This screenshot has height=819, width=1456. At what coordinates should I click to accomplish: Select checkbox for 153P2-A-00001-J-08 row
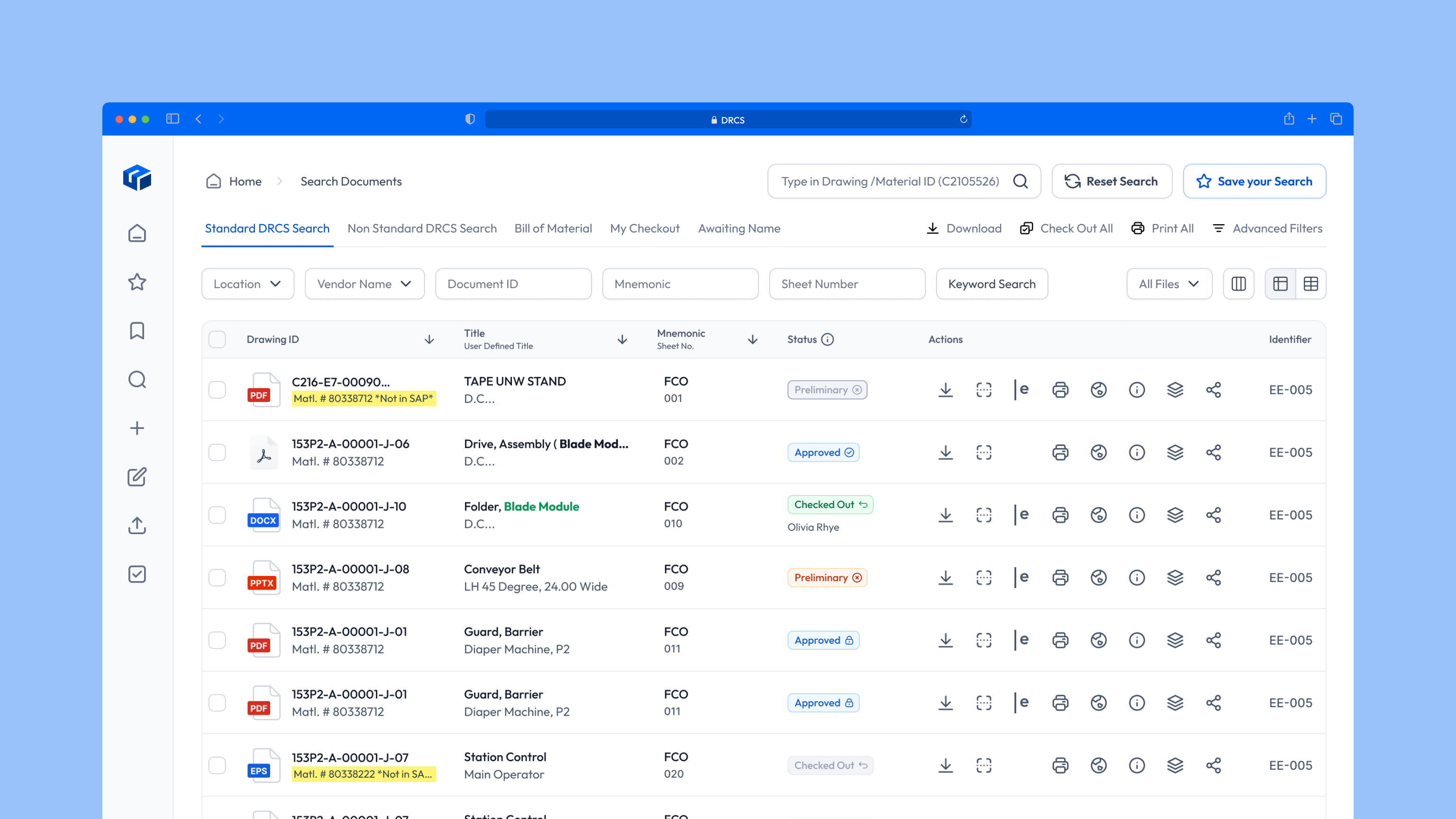[217, 578]
